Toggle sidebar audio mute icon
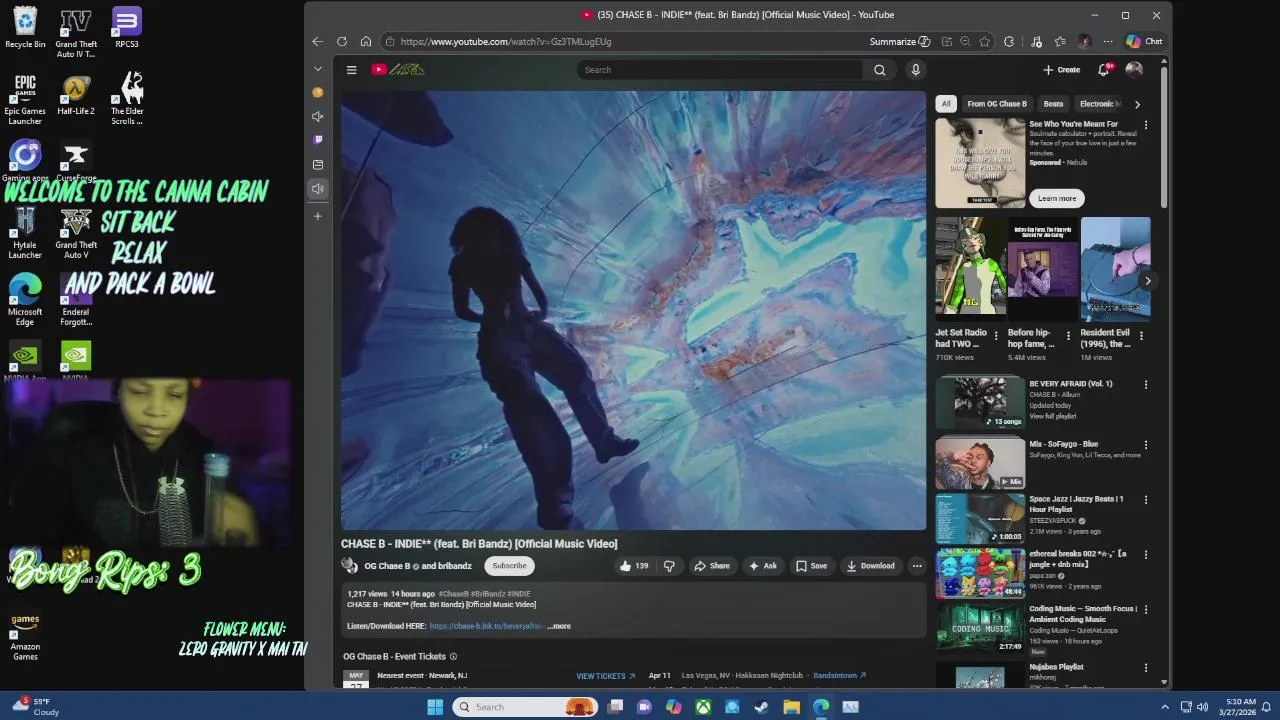The width and height of the screenshot is (1280, 720). (318, 116)
